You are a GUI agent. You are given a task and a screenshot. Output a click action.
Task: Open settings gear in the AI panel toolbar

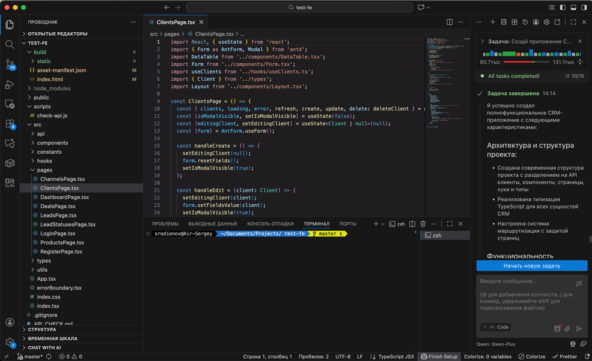coord(546,22)
